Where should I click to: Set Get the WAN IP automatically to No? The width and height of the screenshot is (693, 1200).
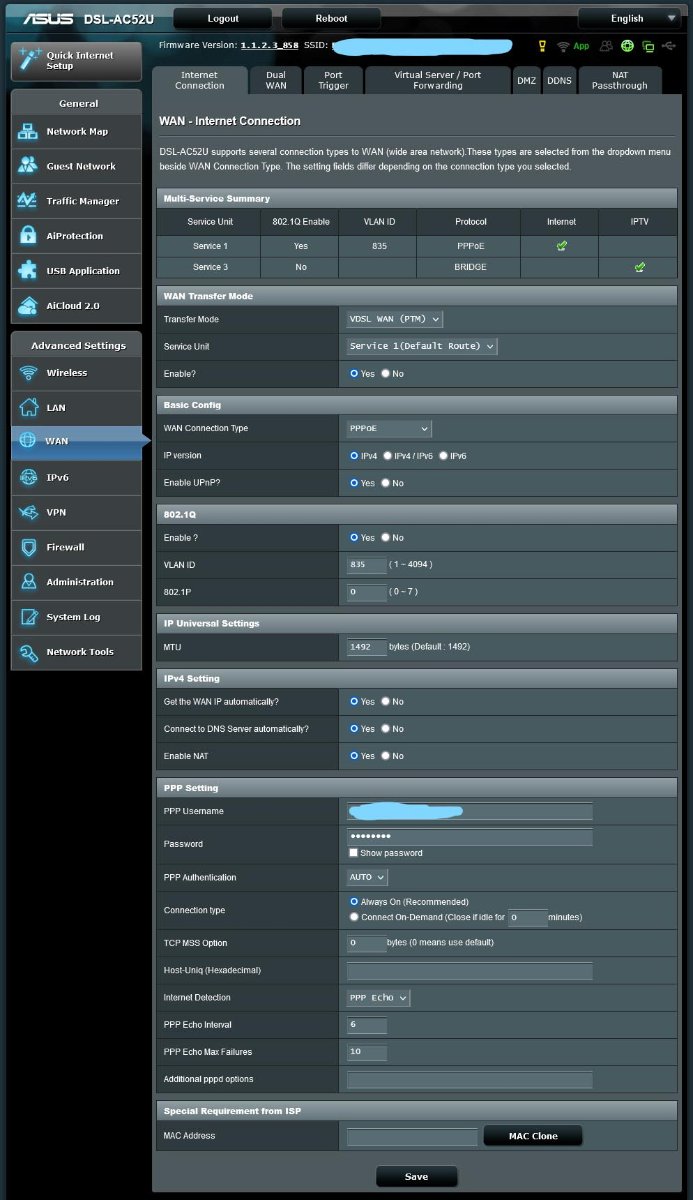(386, 702)
